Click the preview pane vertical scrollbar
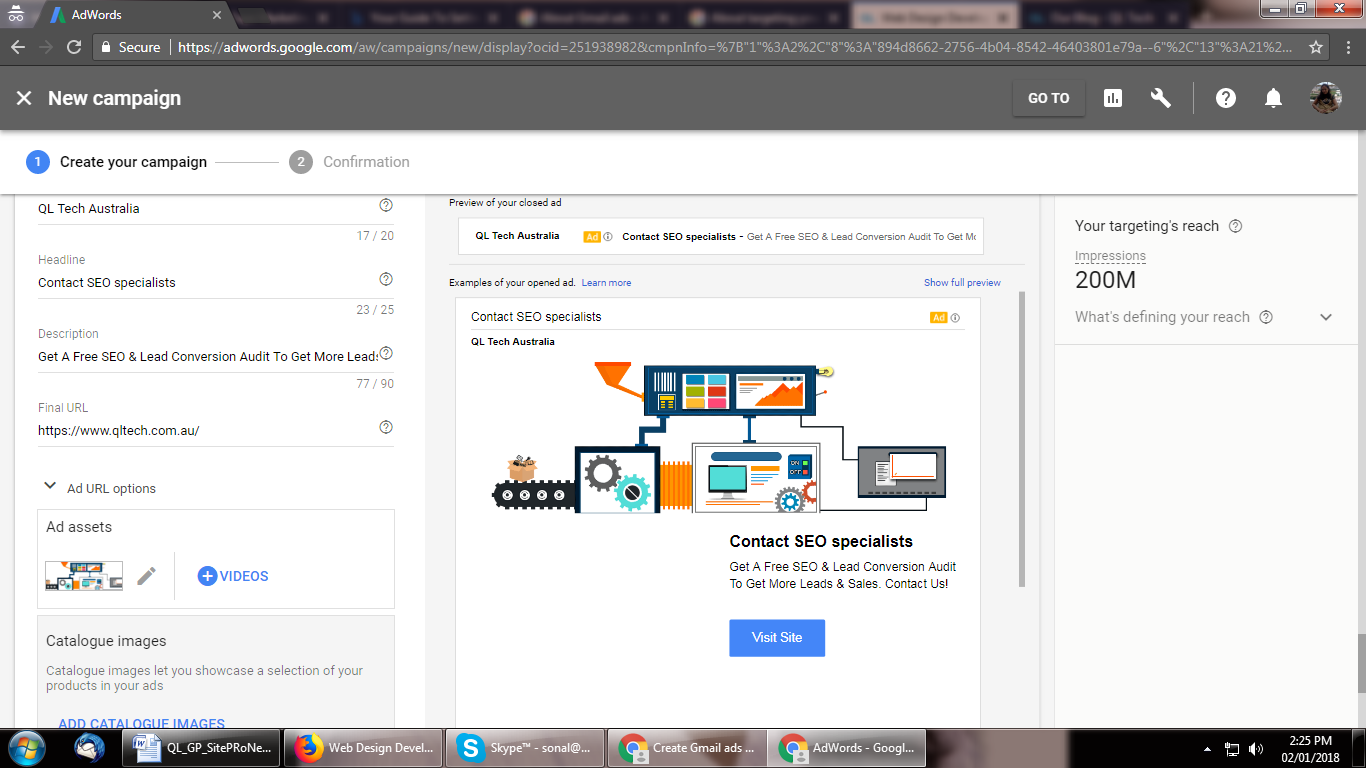The image size is (1366, 768). [x=1021, y=438]
